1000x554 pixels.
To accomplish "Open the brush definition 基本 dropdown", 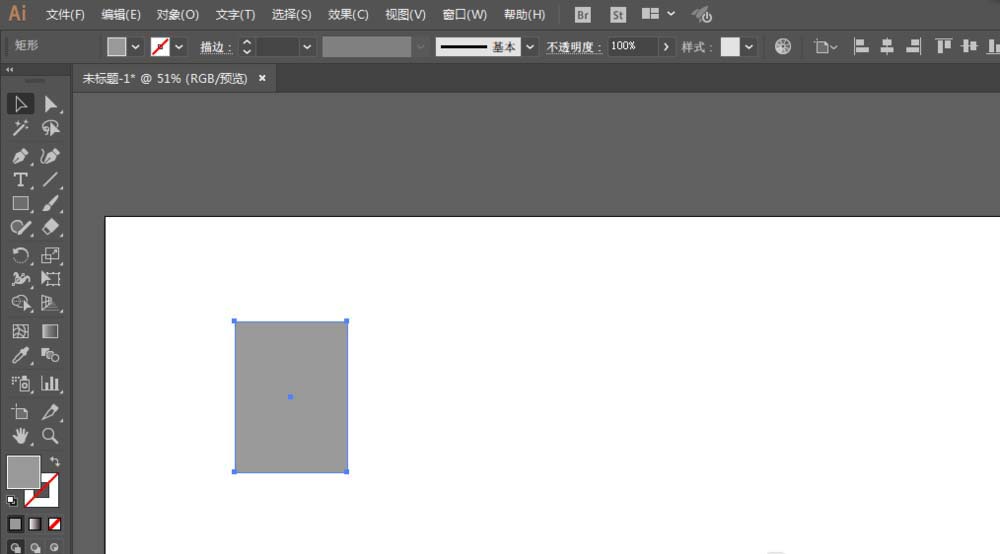I will pyautogui.click(x=530, y=47).
